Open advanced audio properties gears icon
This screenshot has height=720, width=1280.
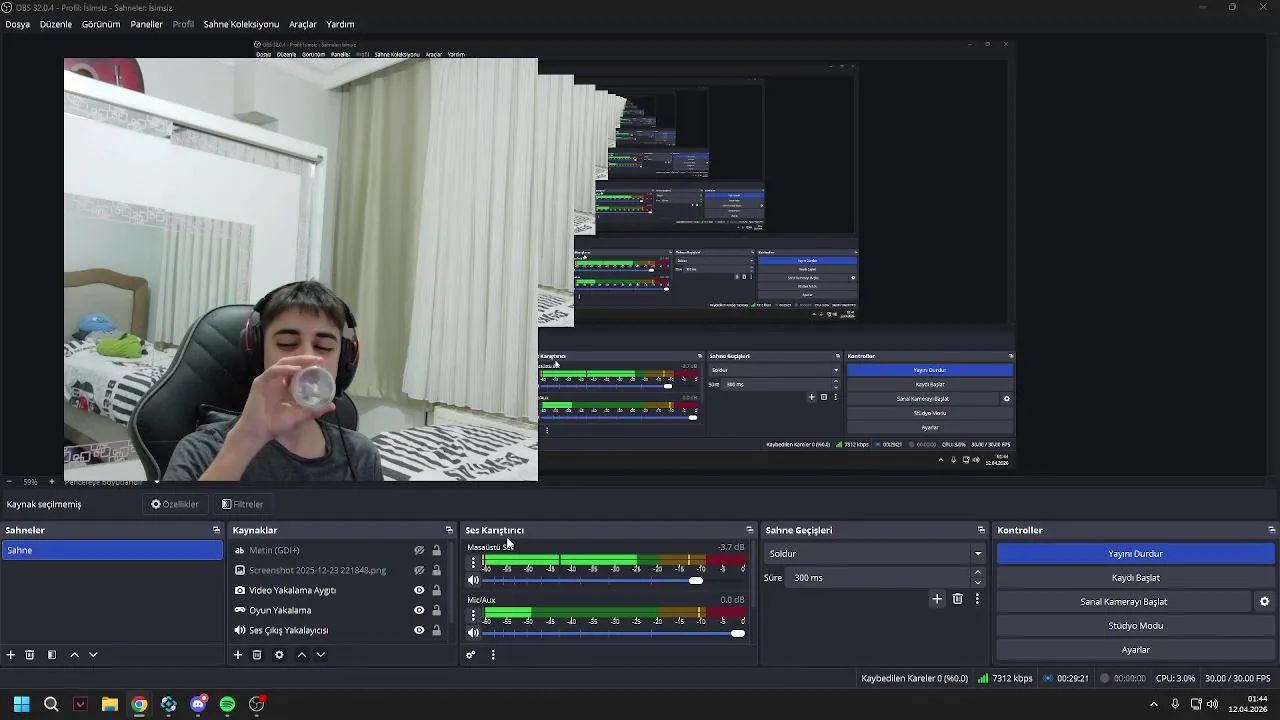(471, 655)
